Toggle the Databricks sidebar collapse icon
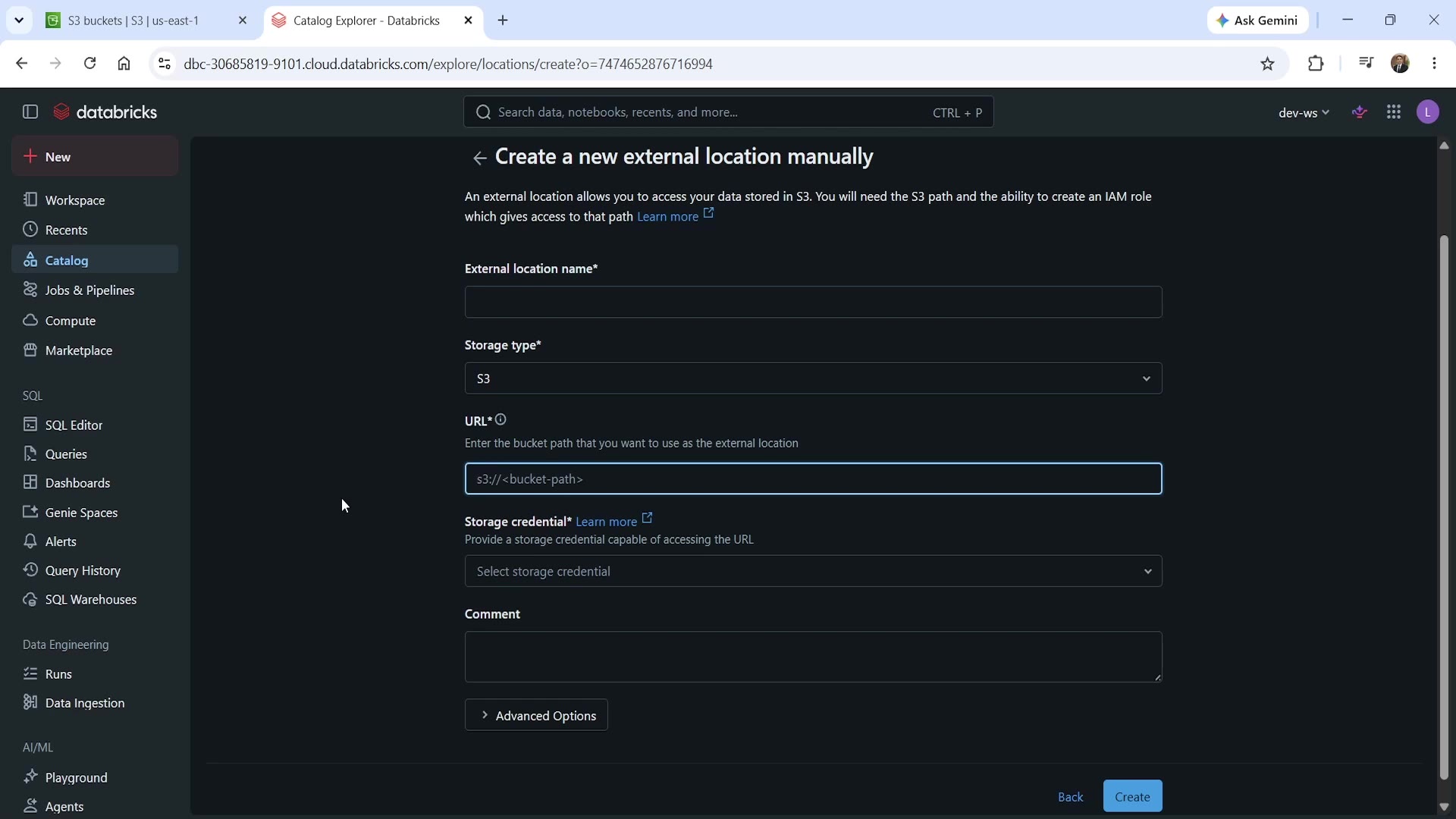The image size is (1456, 819). tap(30, 112)
